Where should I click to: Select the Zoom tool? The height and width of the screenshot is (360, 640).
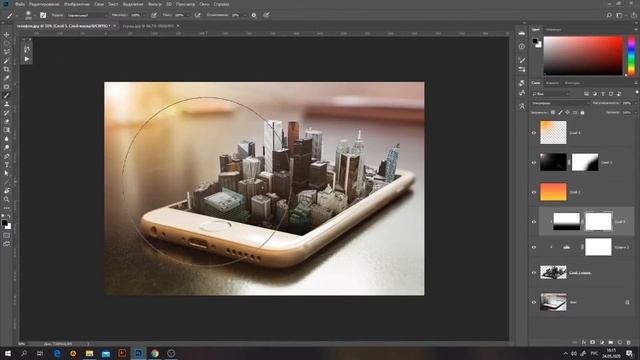pyautogui.click(x=7, y=199)
